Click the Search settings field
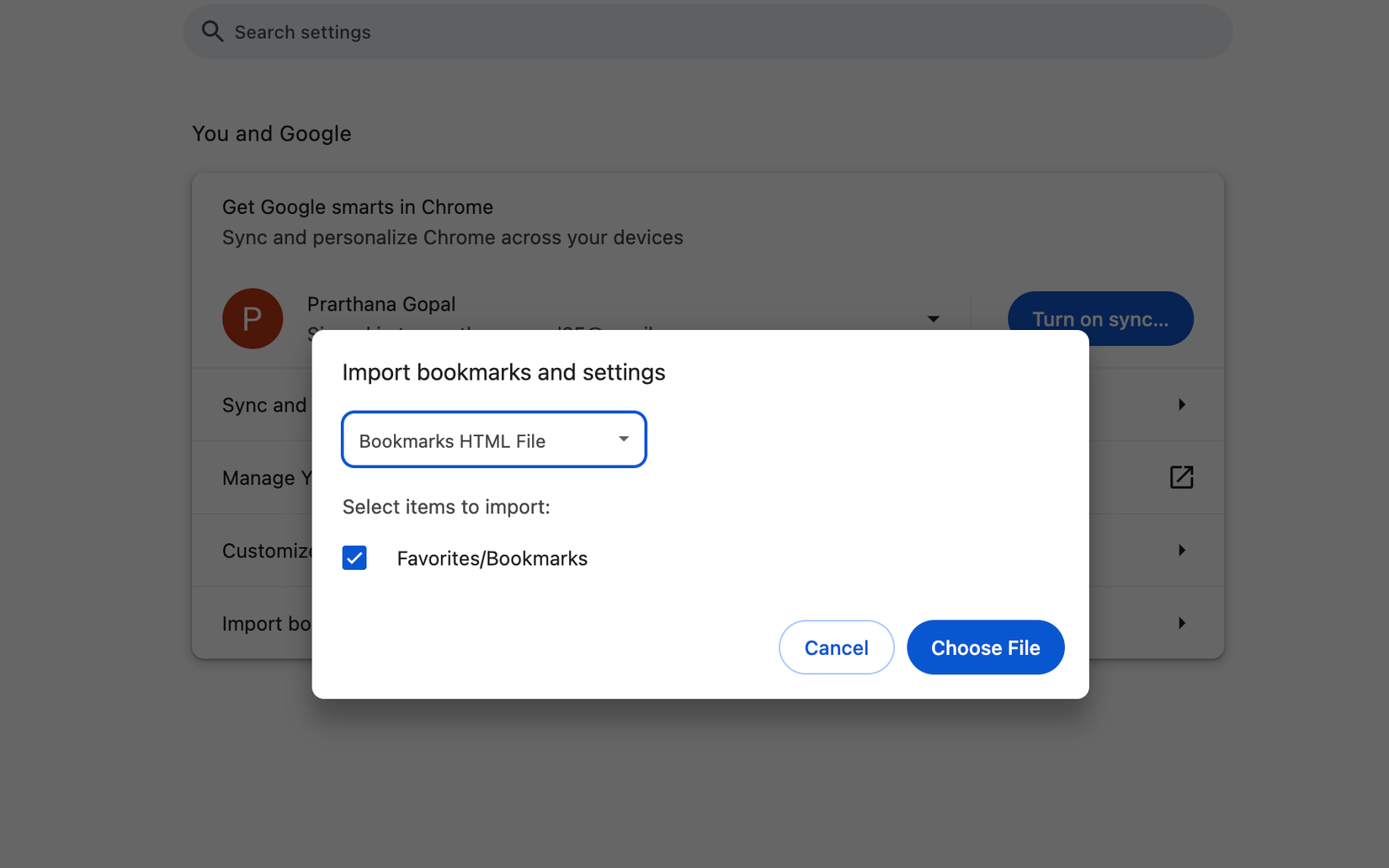This screenshot has width=1389, height=868. coord(708,32)
